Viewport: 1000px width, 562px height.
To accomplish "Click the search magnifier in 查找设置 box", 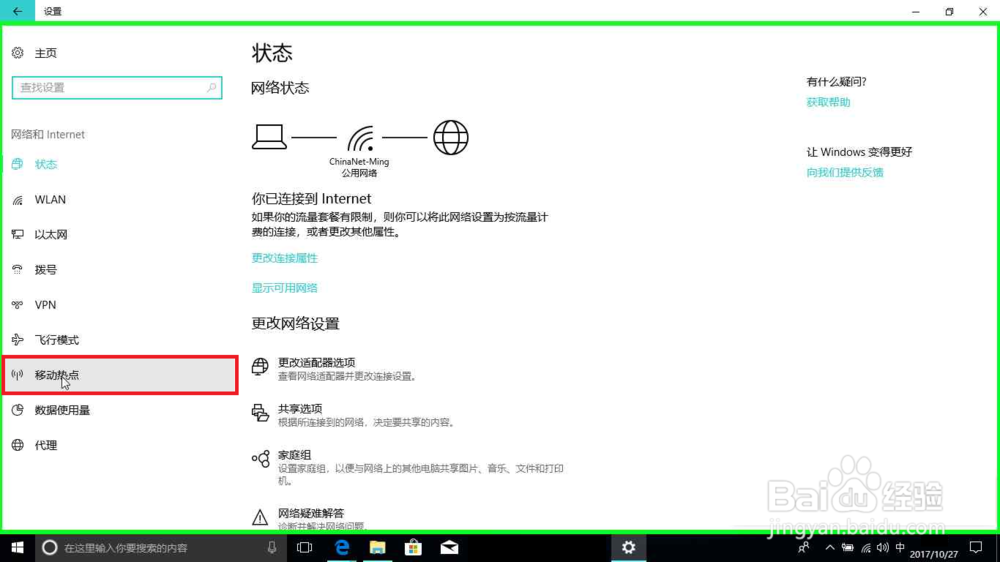I will point(212,87).
